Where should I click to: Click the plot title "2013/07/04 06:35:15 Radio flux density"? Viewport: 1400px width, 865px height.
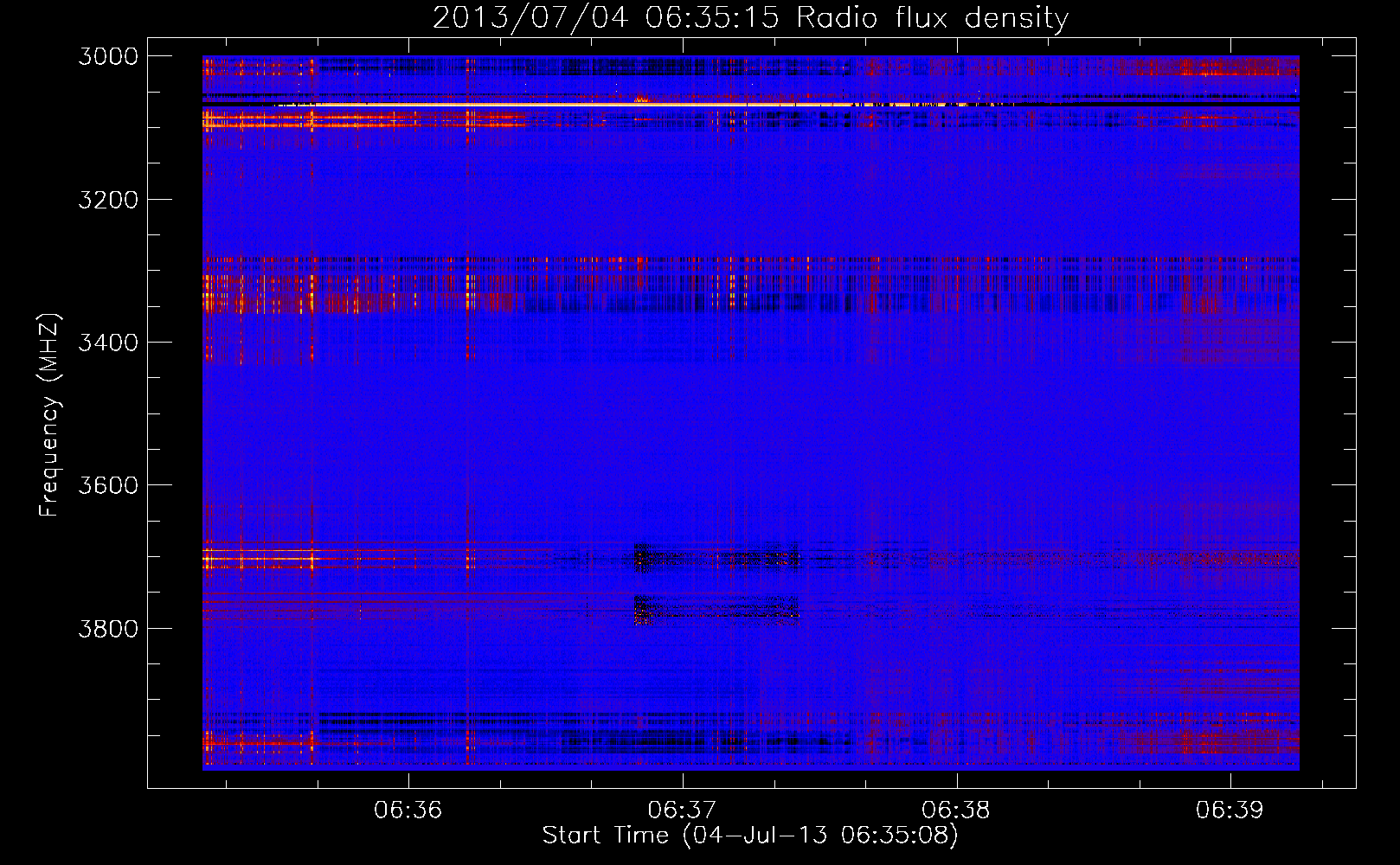pyautogui.click(x=750, y=17)
